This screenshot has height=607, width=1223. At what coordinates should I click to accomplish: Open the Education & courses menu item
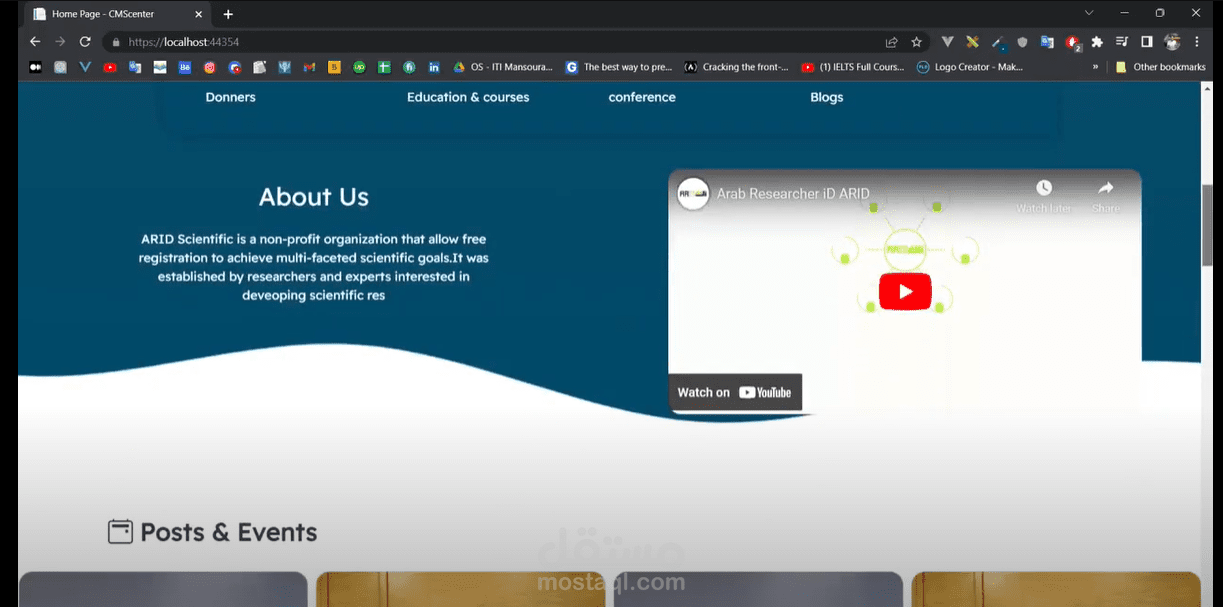click(x=468, y=97)
